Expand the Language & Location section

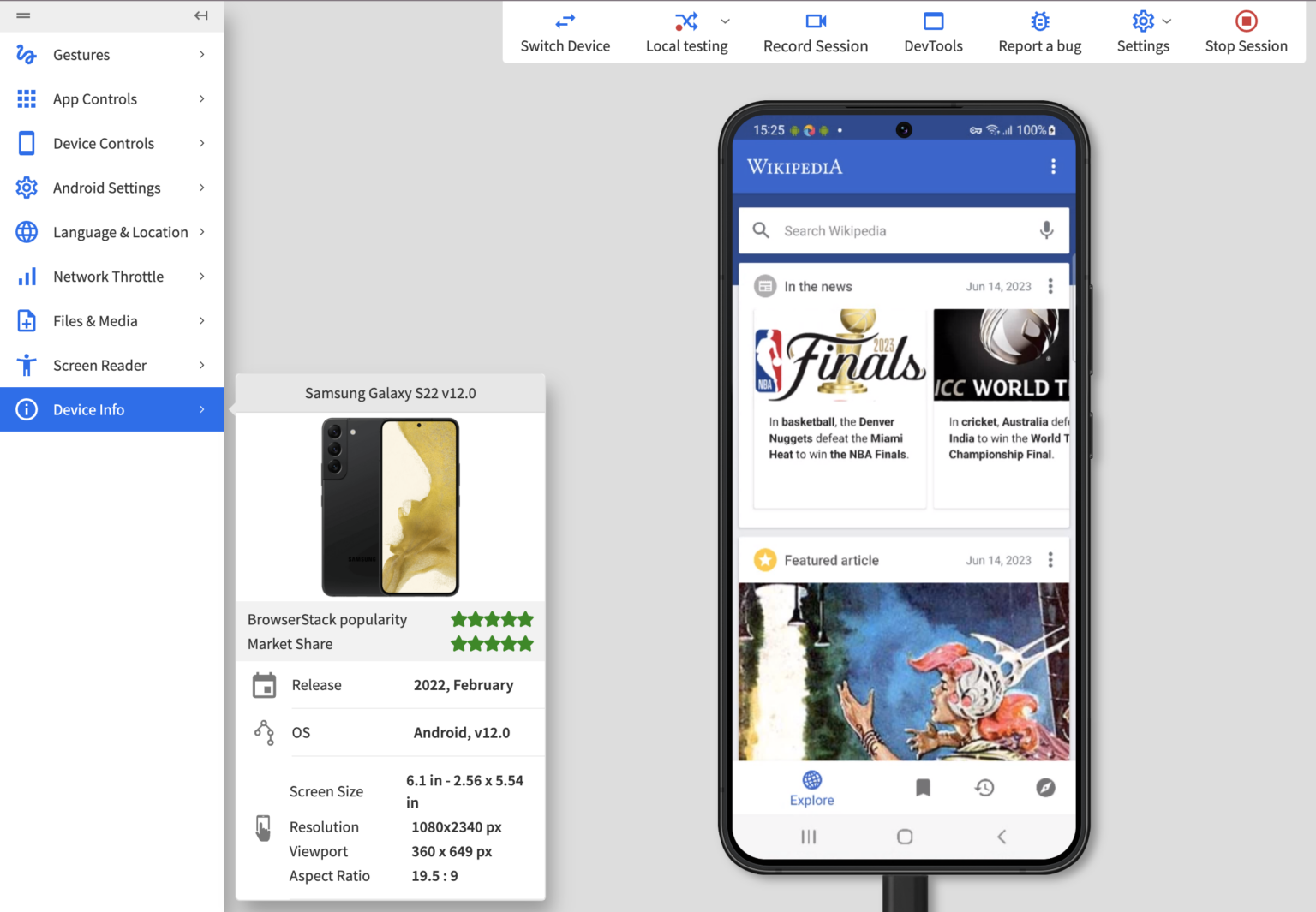click(x=120, y=231)
